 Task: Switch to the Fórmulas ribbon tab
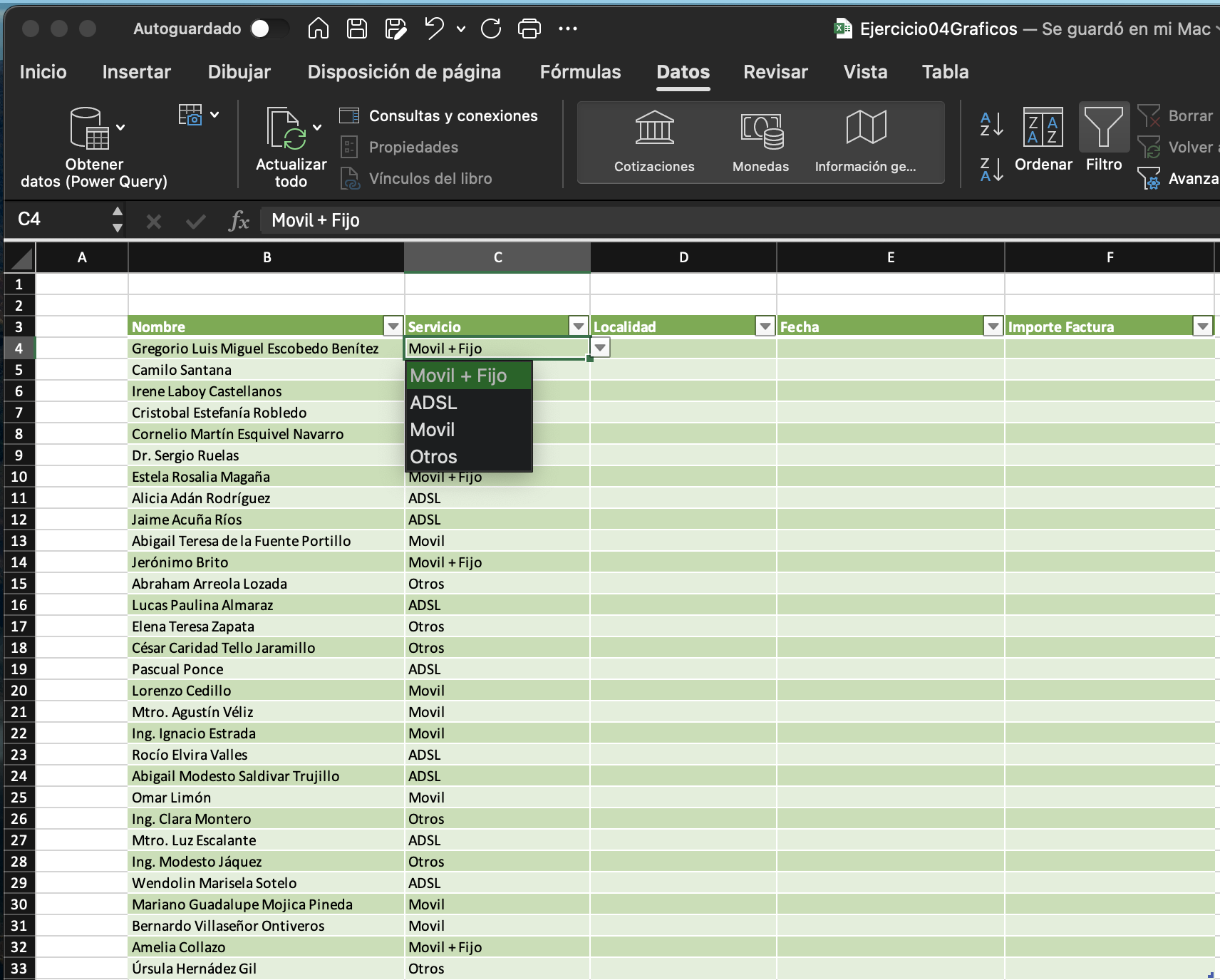tap(580, 72)
